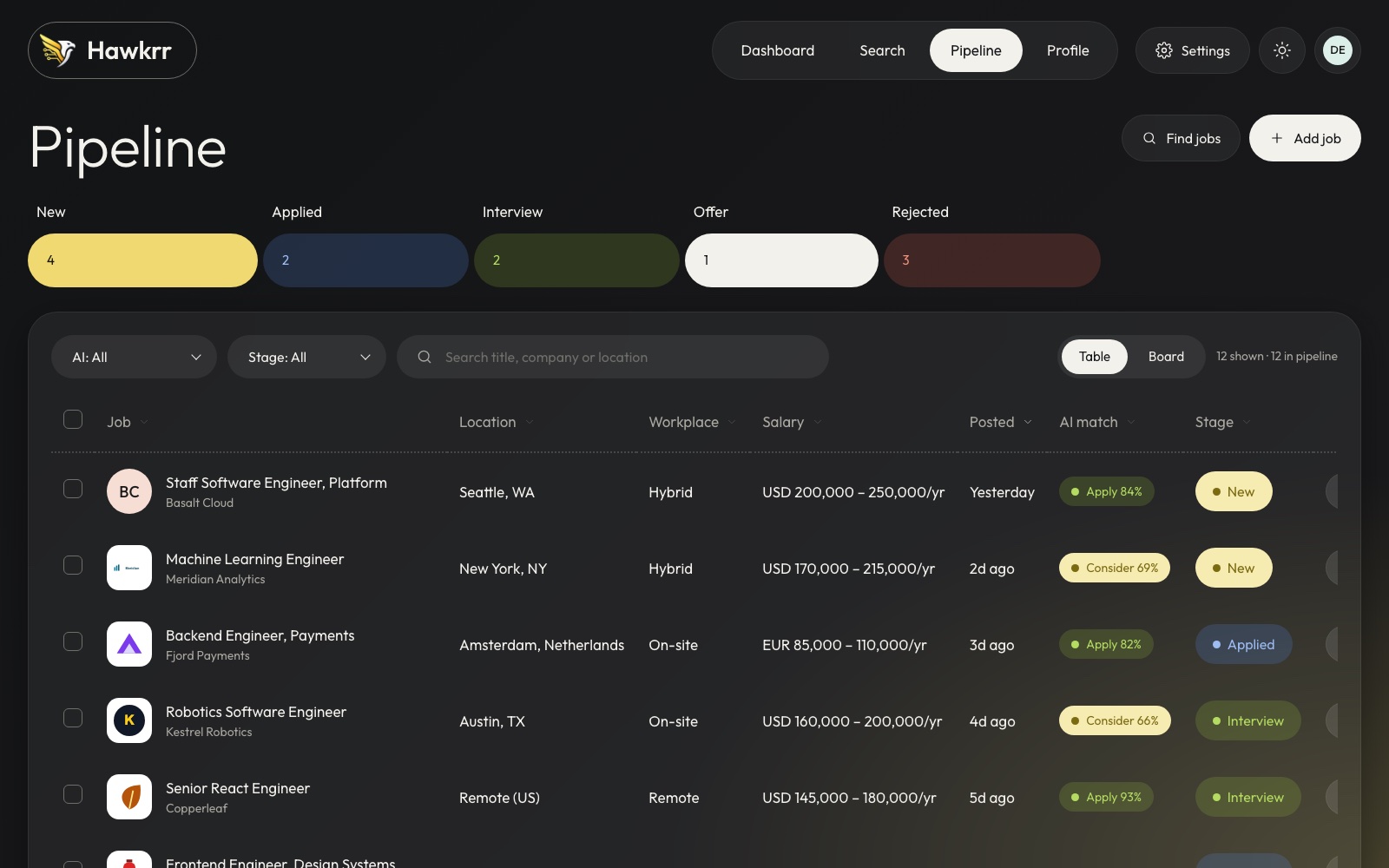The width and height of the screenshot is (1389, 868).
Task: Click the blue Applied stage bar
Action: click(365, 260)
